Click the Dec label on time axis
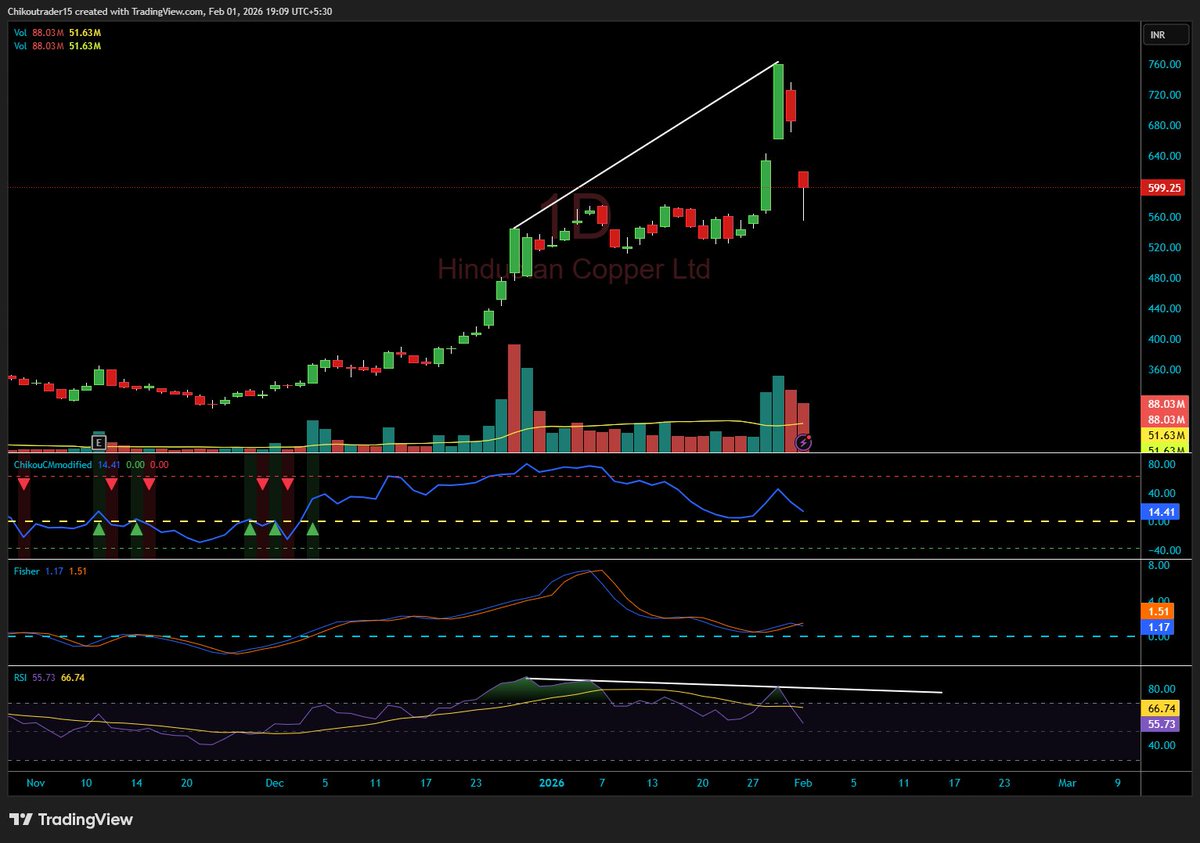This screenshot has height=843, width=1200. coord(277,785)
